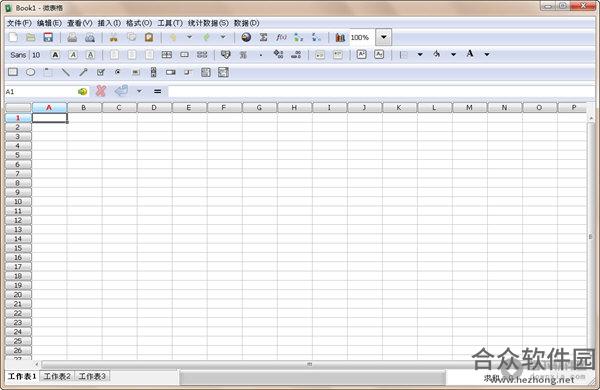Image resolution: width=600 pixels, height=390 pixels.
Task: Switch to the 工作表2 sheet tab
Action: [57, 376]
